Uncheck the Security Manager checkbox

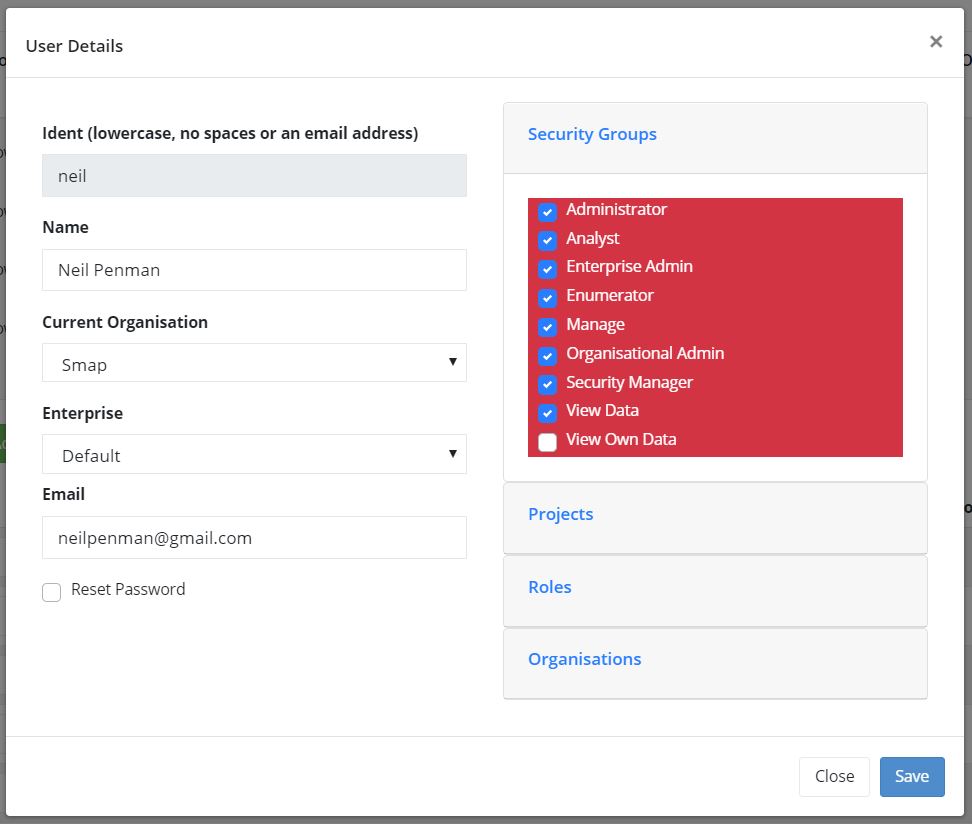click(547, 385)
